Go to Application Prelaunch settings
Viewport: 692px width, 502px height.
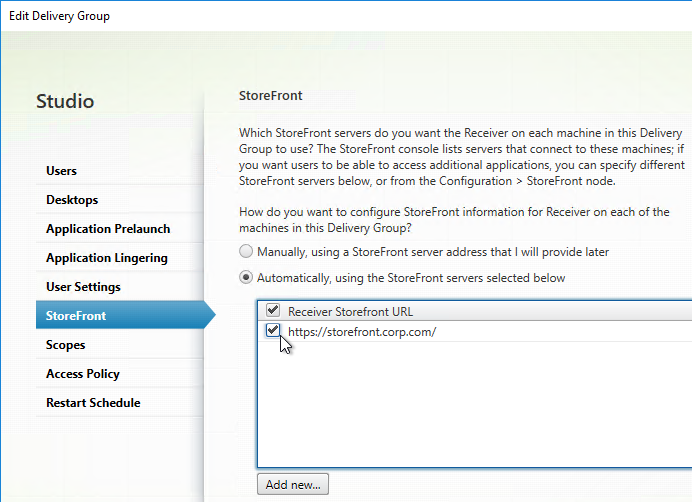tap(120, 229)
